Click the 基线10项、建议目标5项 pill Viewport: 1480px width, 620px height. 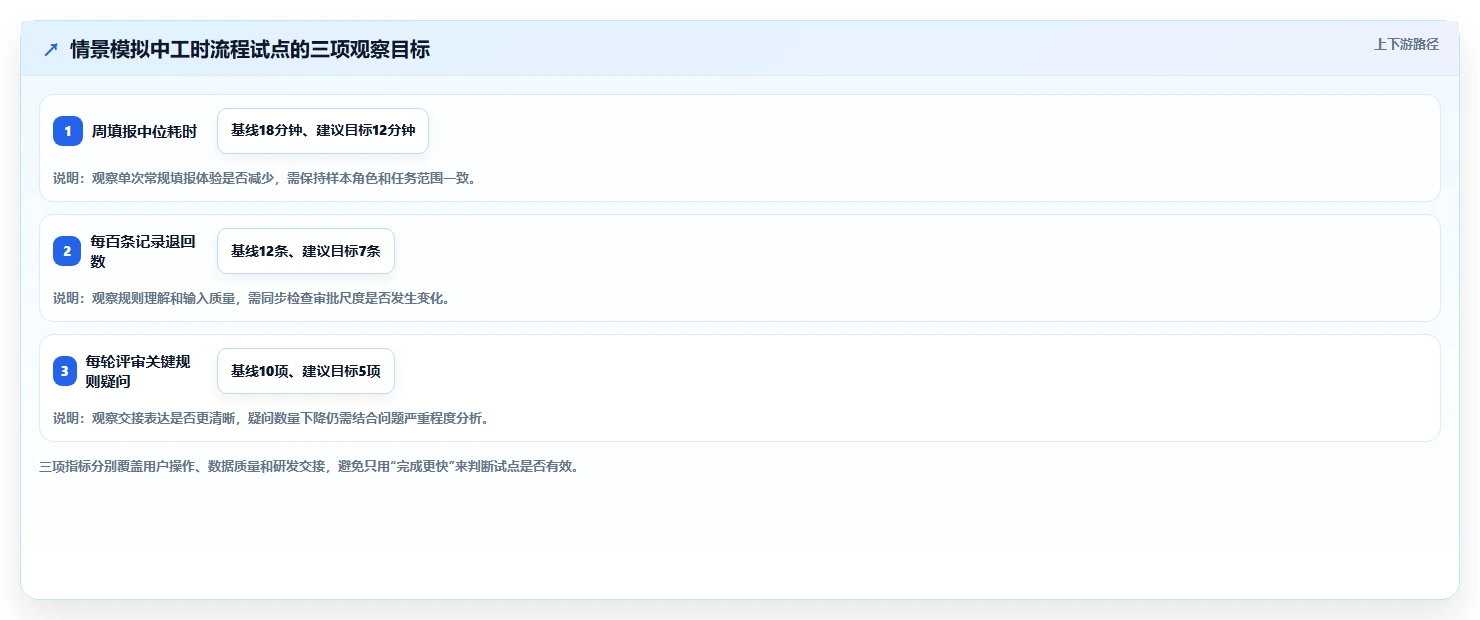point(306,371)
